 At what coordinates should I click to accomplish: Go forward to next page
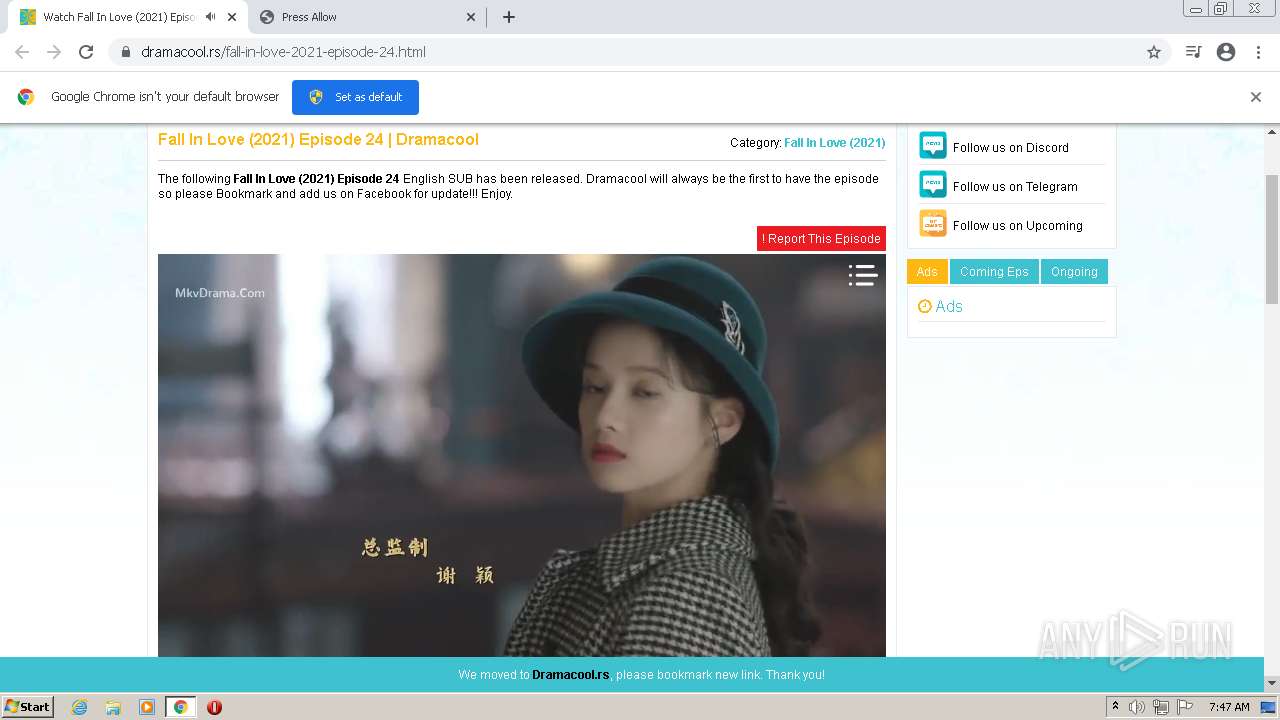pyautogui.click(x=54, y=52)
